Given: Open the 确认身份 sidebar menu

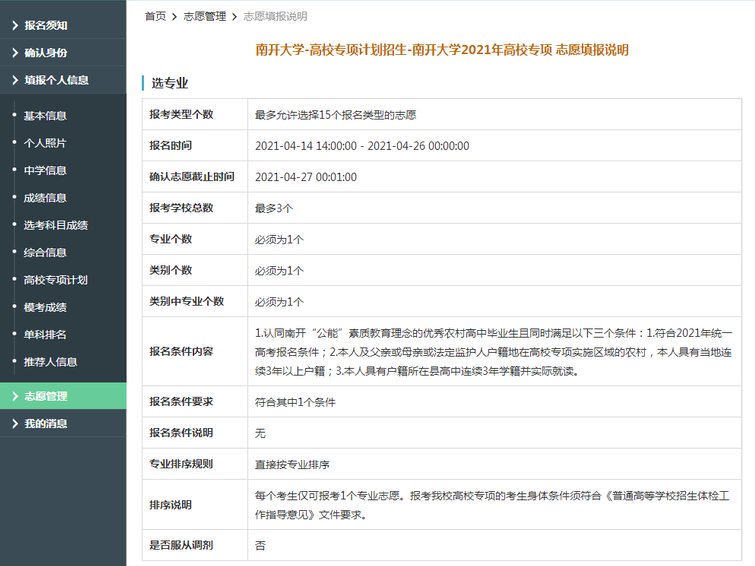Looking at the screenshot, I should (63, 53).
